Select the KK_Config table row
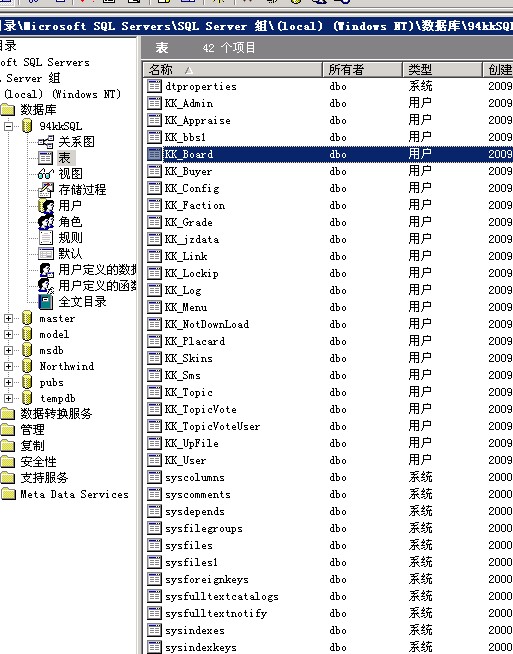513x654 pixels. [x=328, y=189]
